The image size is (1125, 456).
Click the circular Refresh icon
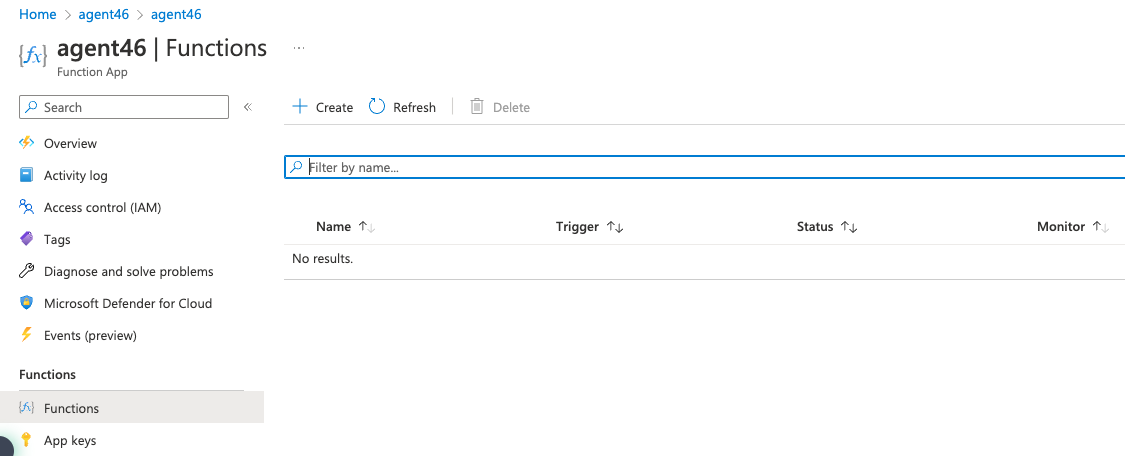click(377, 106)
